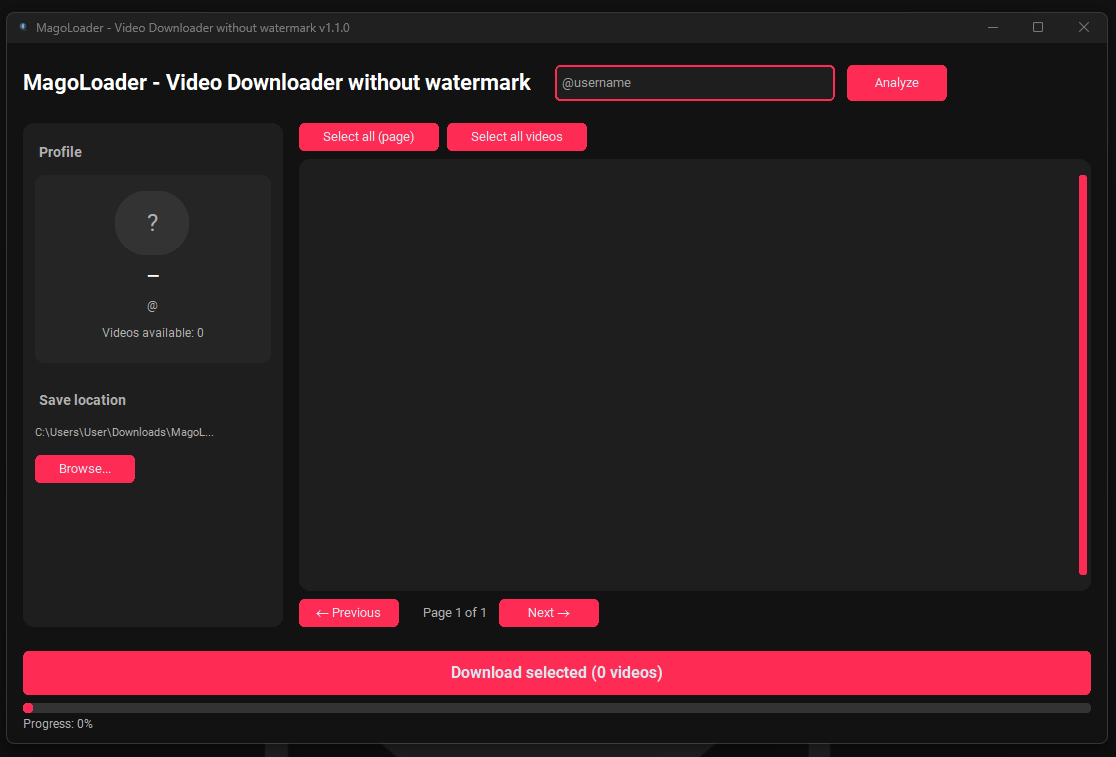Image resolution: width=1116 pixels, height=757 pixels.
Task: Click the save path C:\Users\User\Downloads\MagoL... text
Action: pos(124,432)
